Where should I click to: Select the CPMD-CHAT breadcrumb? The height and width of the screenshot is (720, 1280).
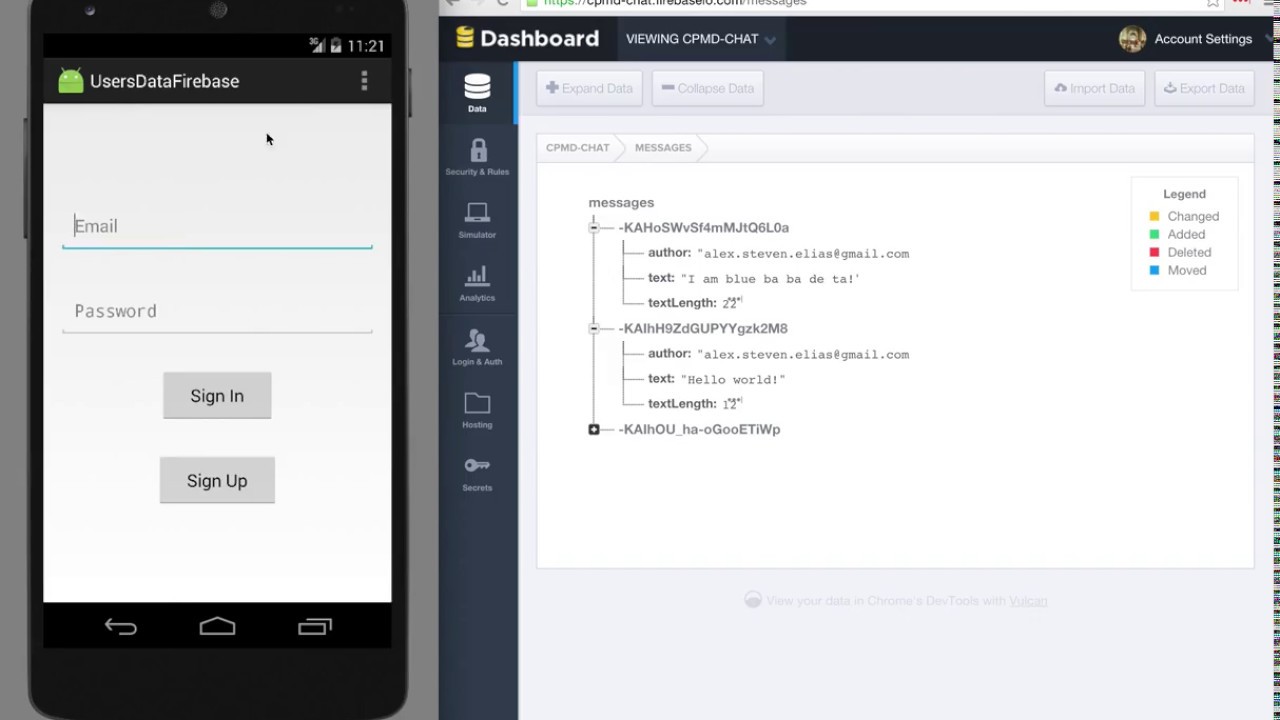point(577,148)
